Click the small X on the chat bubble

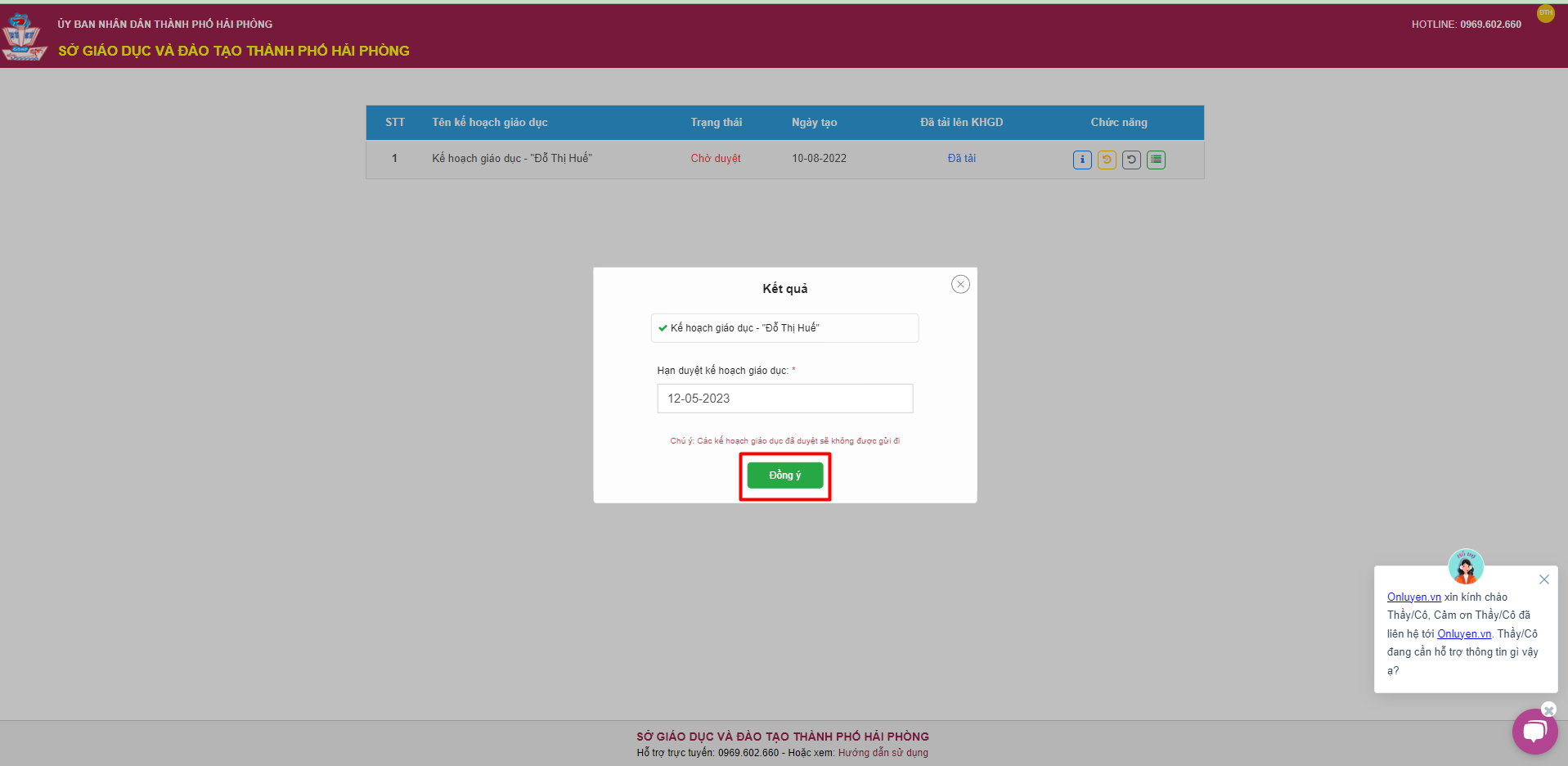(1548, 710)
